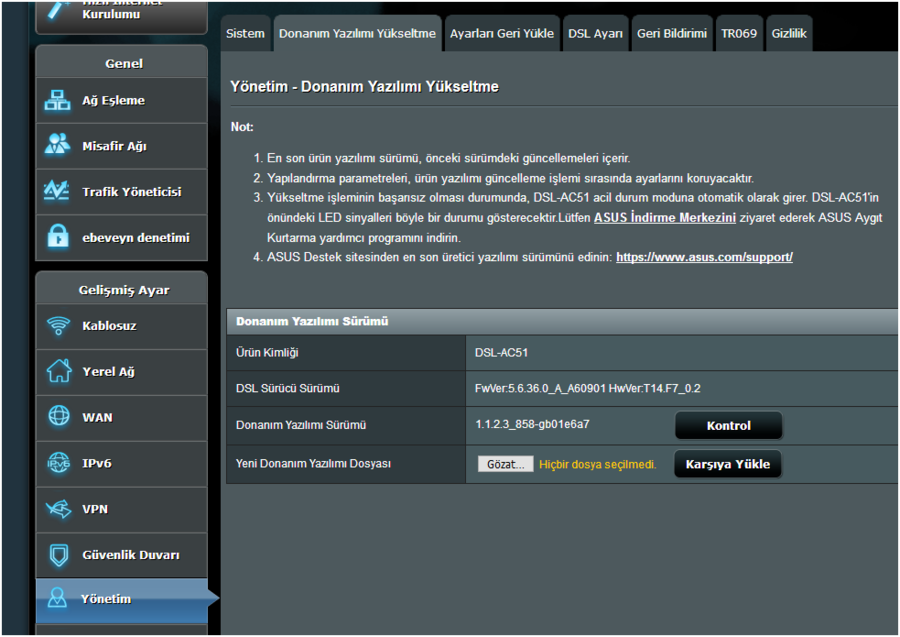Click the Yönetim user icon
The image size is (900, 637).
(57, 598)
